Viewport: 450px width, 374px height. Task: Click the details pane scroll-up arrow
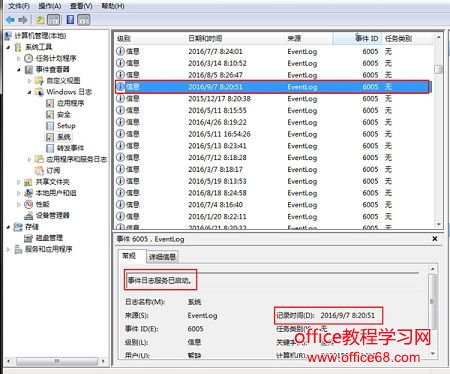tap(432, 269)
